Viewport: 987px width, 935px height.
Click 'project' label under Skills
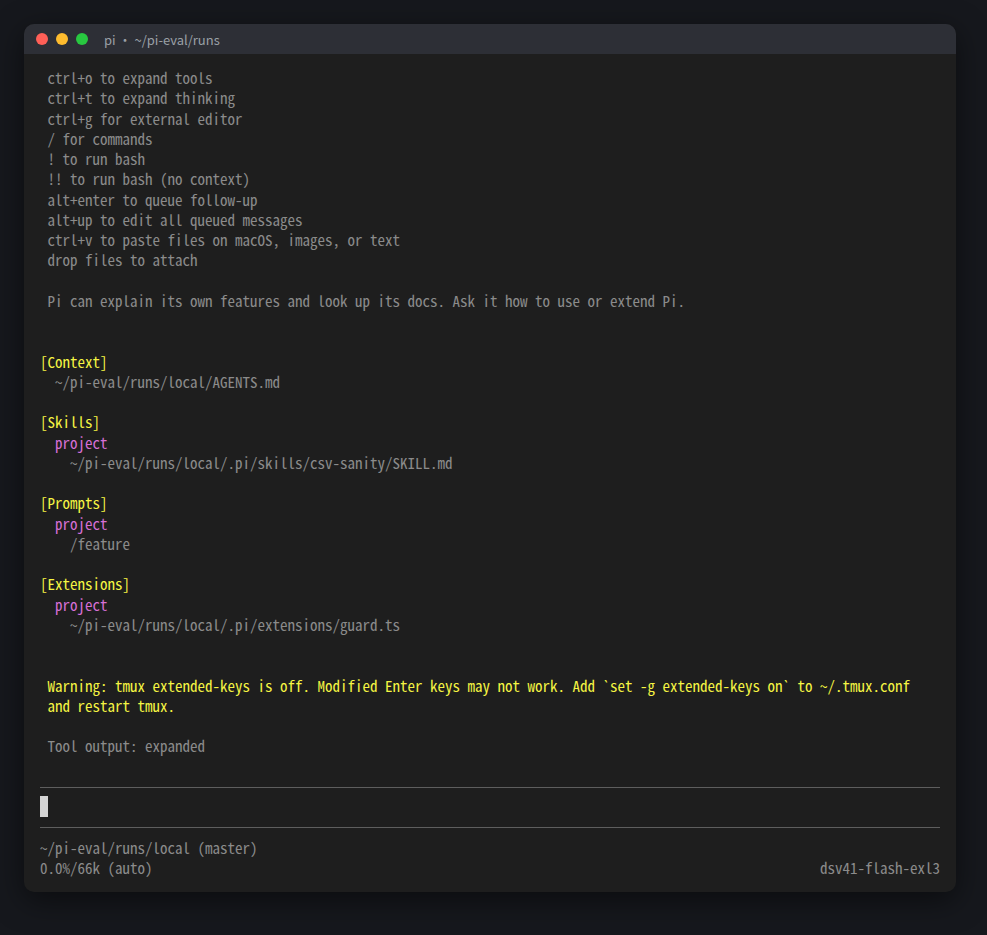point(81,444)
